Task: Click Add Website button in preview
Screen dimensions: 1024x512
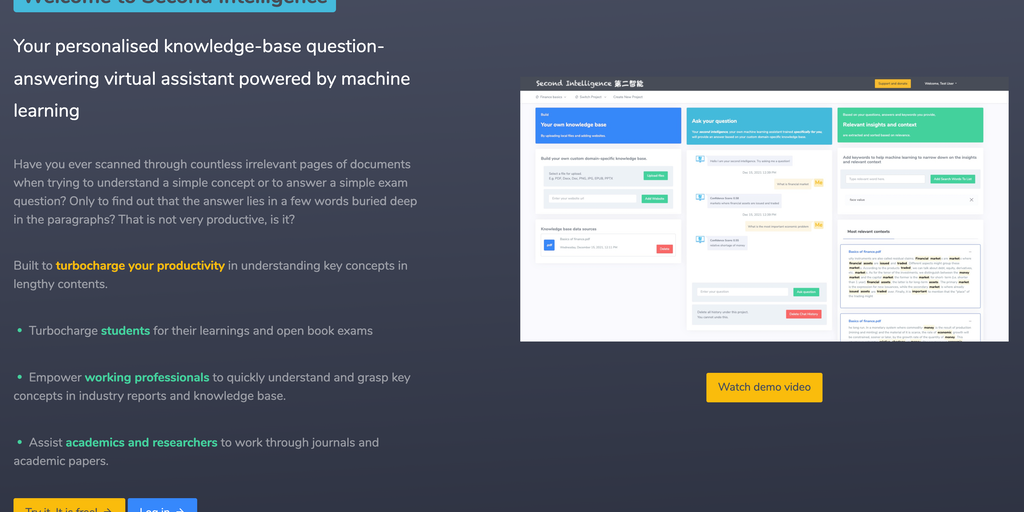Action: pyautogui.click(x=654, y=199)
